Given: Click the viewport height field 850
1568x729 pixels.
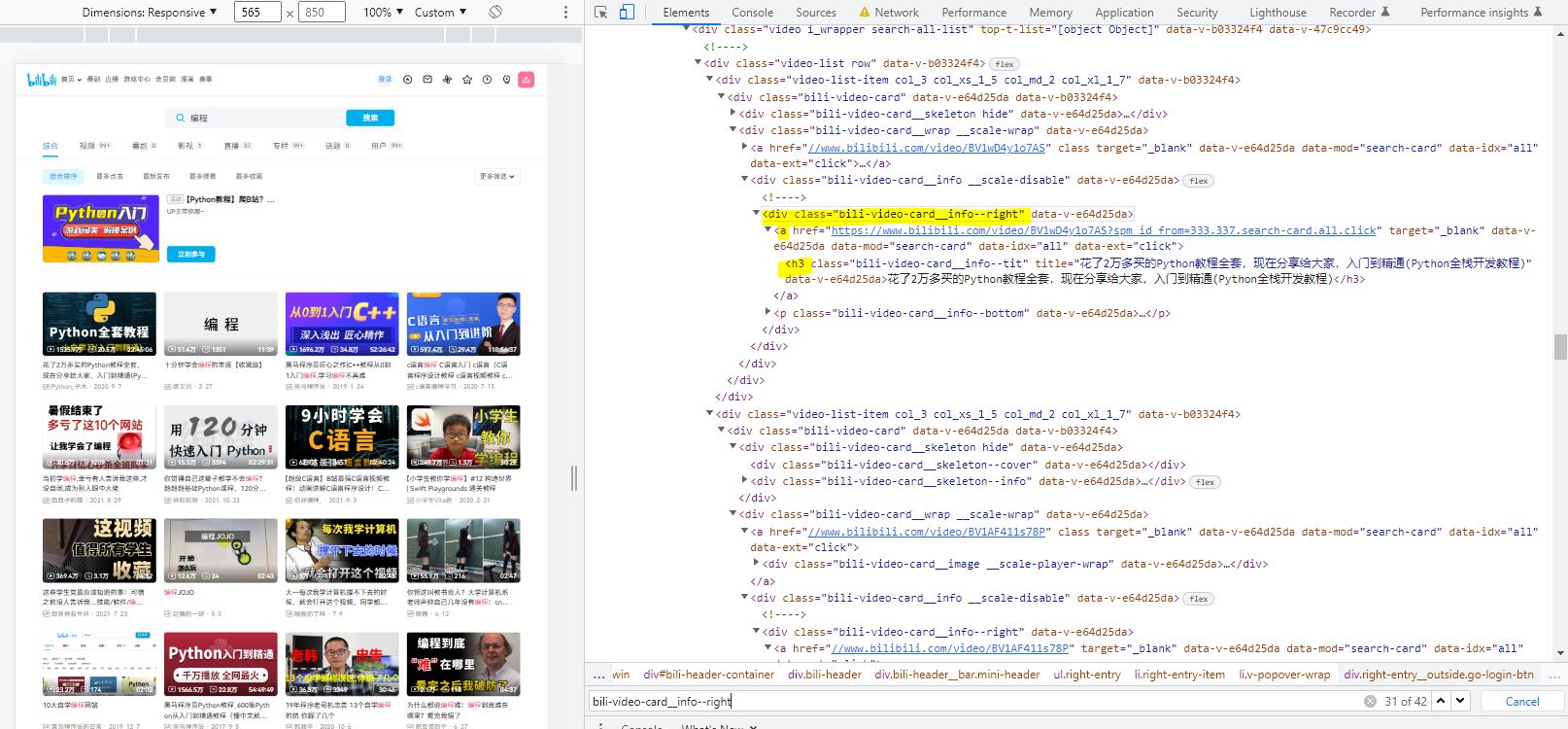Looking at the screenshot, I should 322,12.
